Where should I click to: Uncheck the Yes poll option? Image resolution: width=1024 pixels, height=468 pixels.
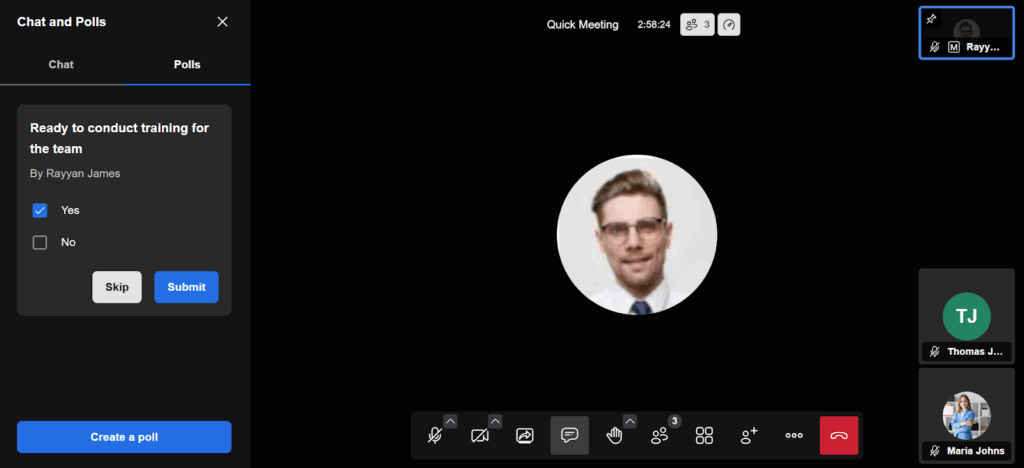tap(40, 210)
